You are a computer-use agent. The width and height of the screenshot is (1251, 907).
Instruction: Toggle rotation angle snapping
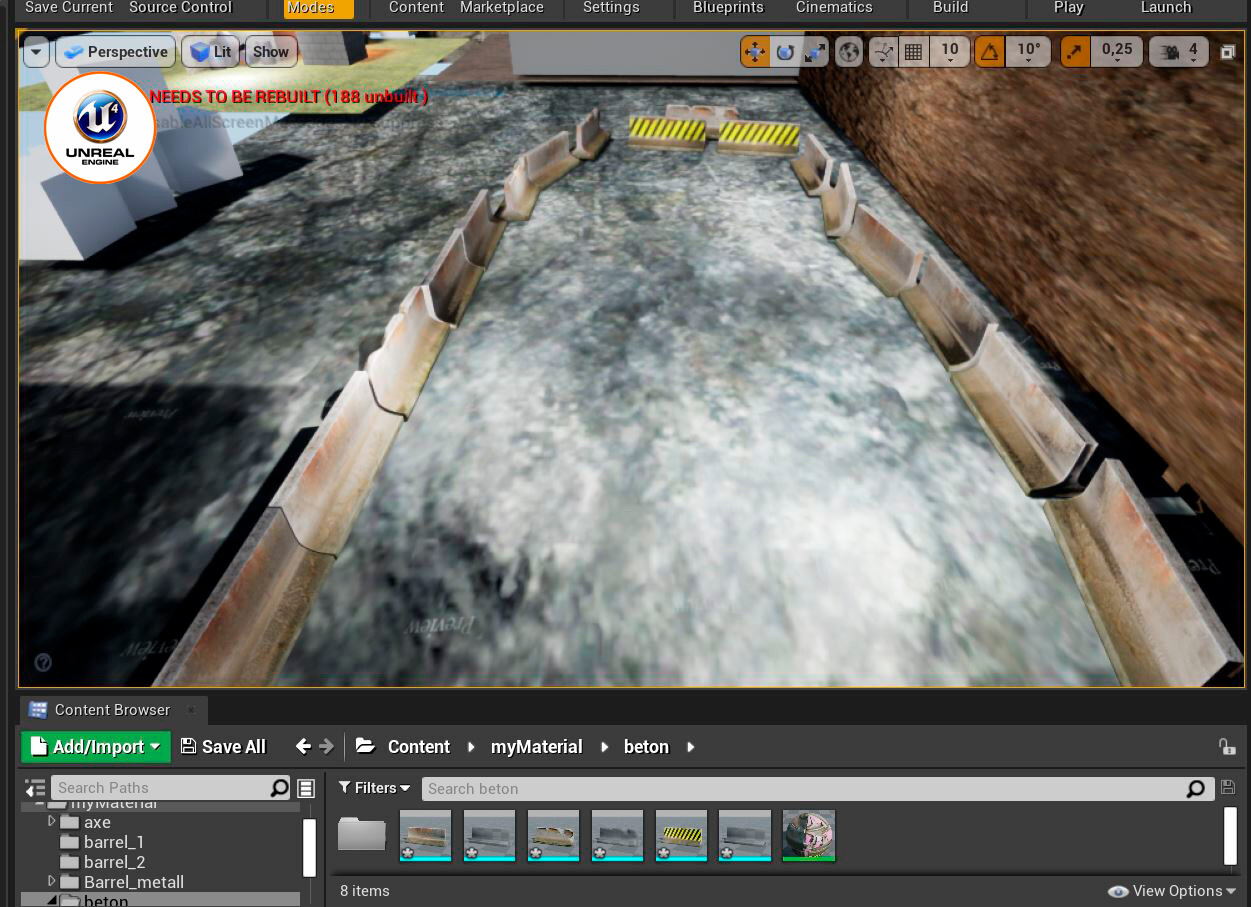tap(990, 52)
